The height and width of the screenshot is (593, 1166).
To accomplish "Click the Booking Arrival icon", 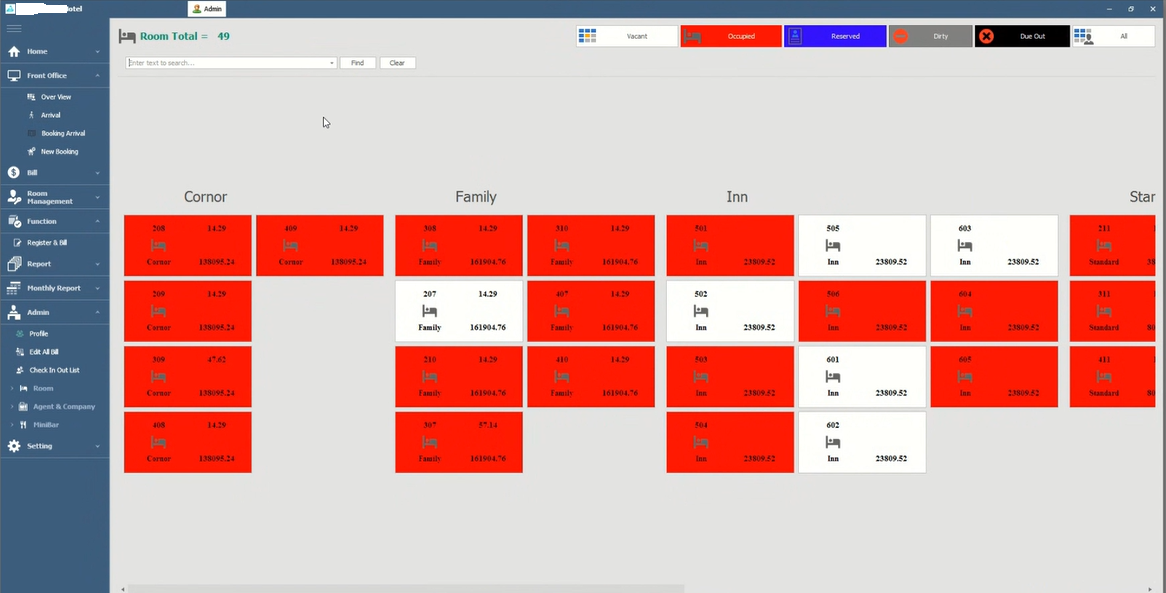I will 32,133.
